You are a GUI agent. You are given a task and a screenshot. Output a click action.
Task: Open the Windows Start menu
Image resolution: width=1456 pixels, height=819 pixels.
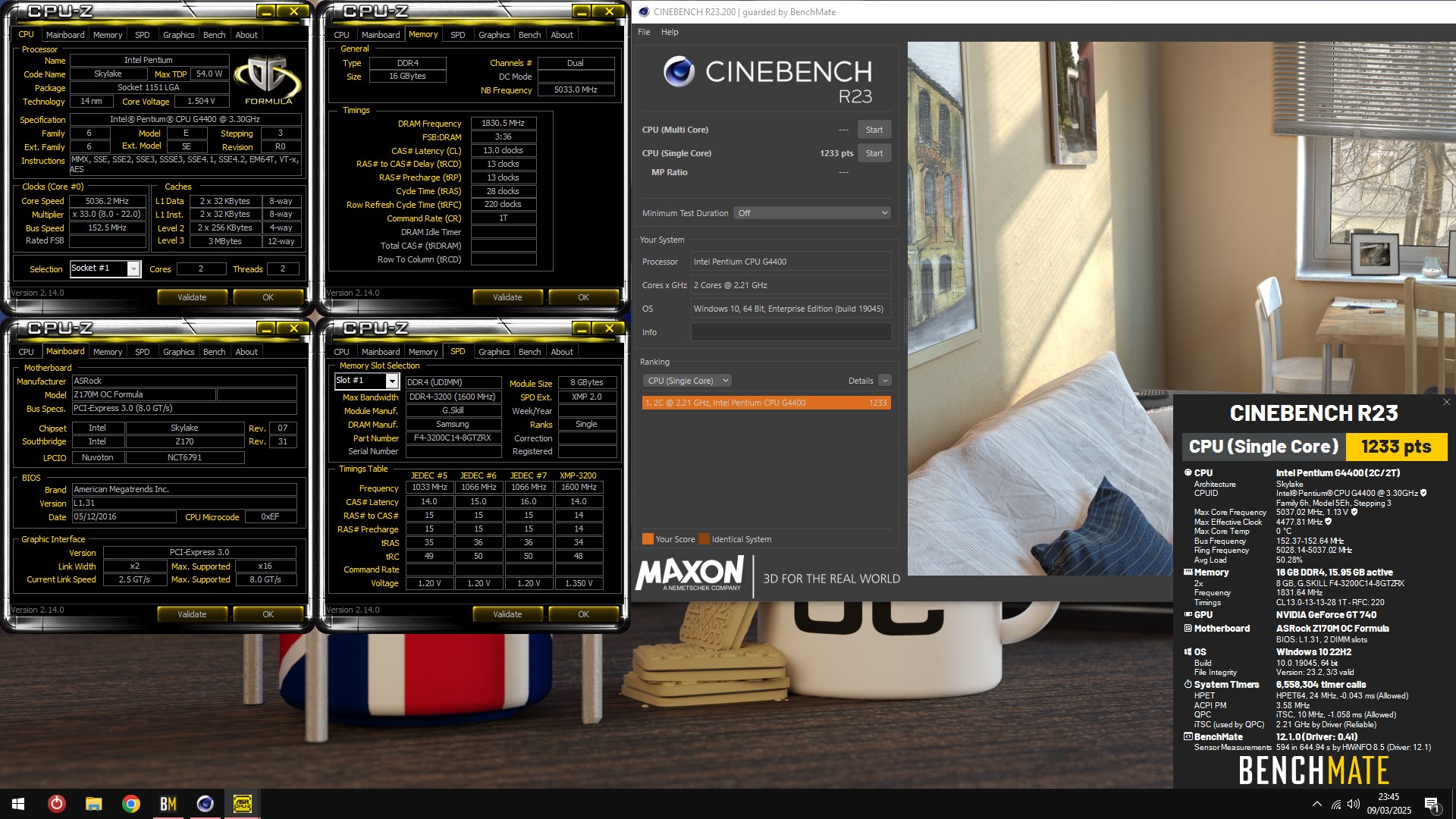18,804
